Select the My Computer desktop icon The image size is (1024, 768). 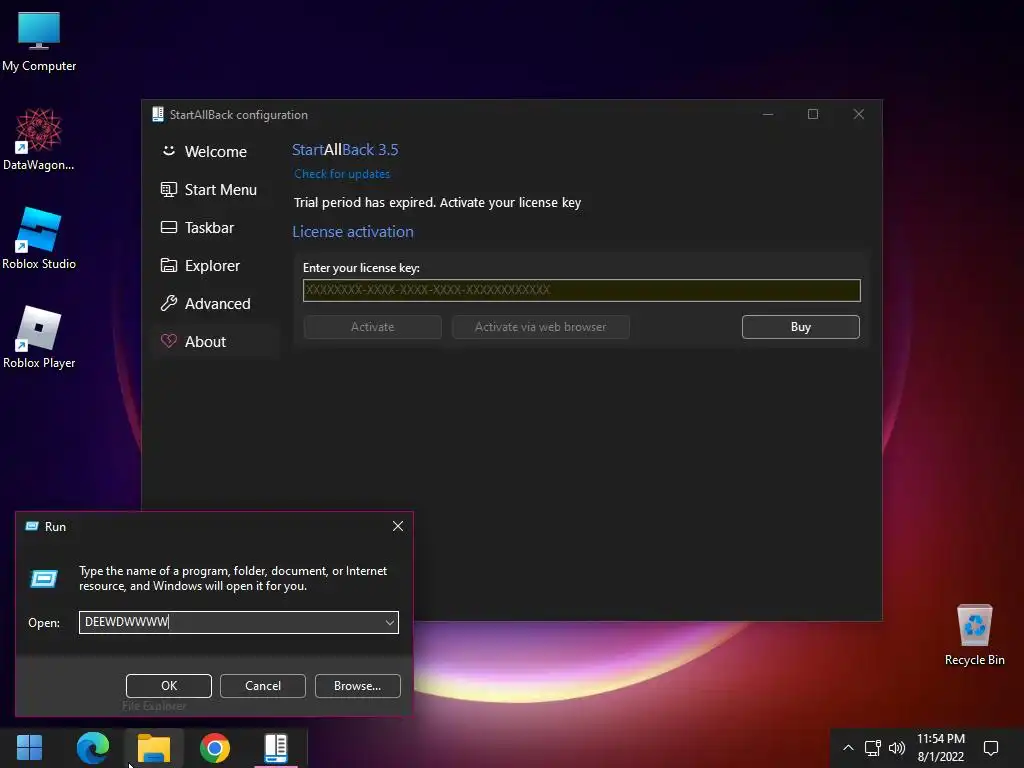pyautogui.click(x=39, y=42)
